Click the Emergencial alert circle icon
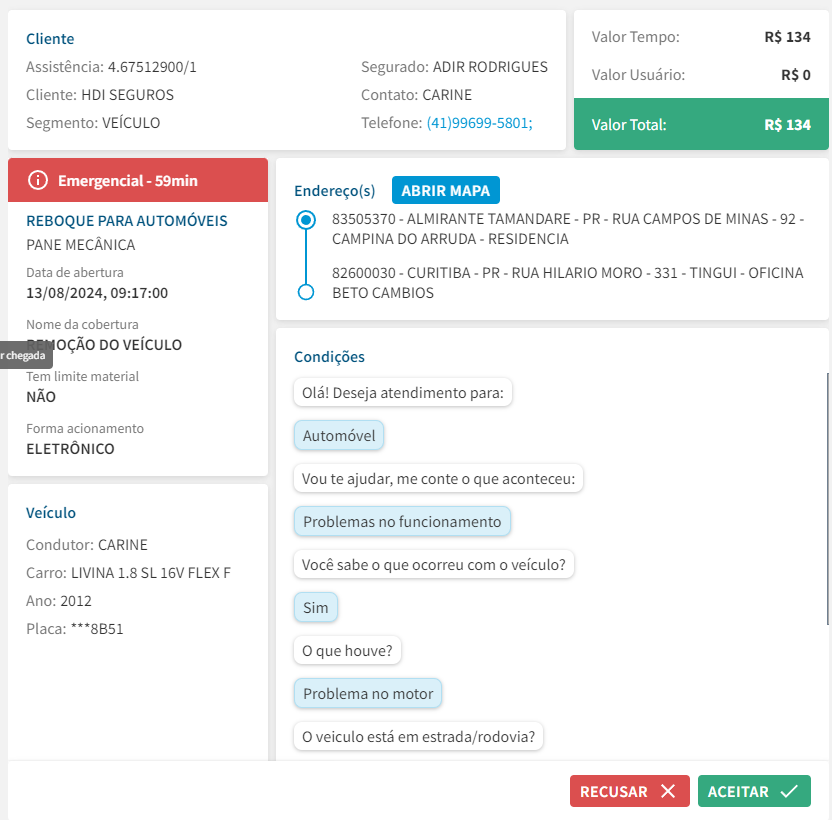This screenshot has height=820, width=832. [38, 180]
